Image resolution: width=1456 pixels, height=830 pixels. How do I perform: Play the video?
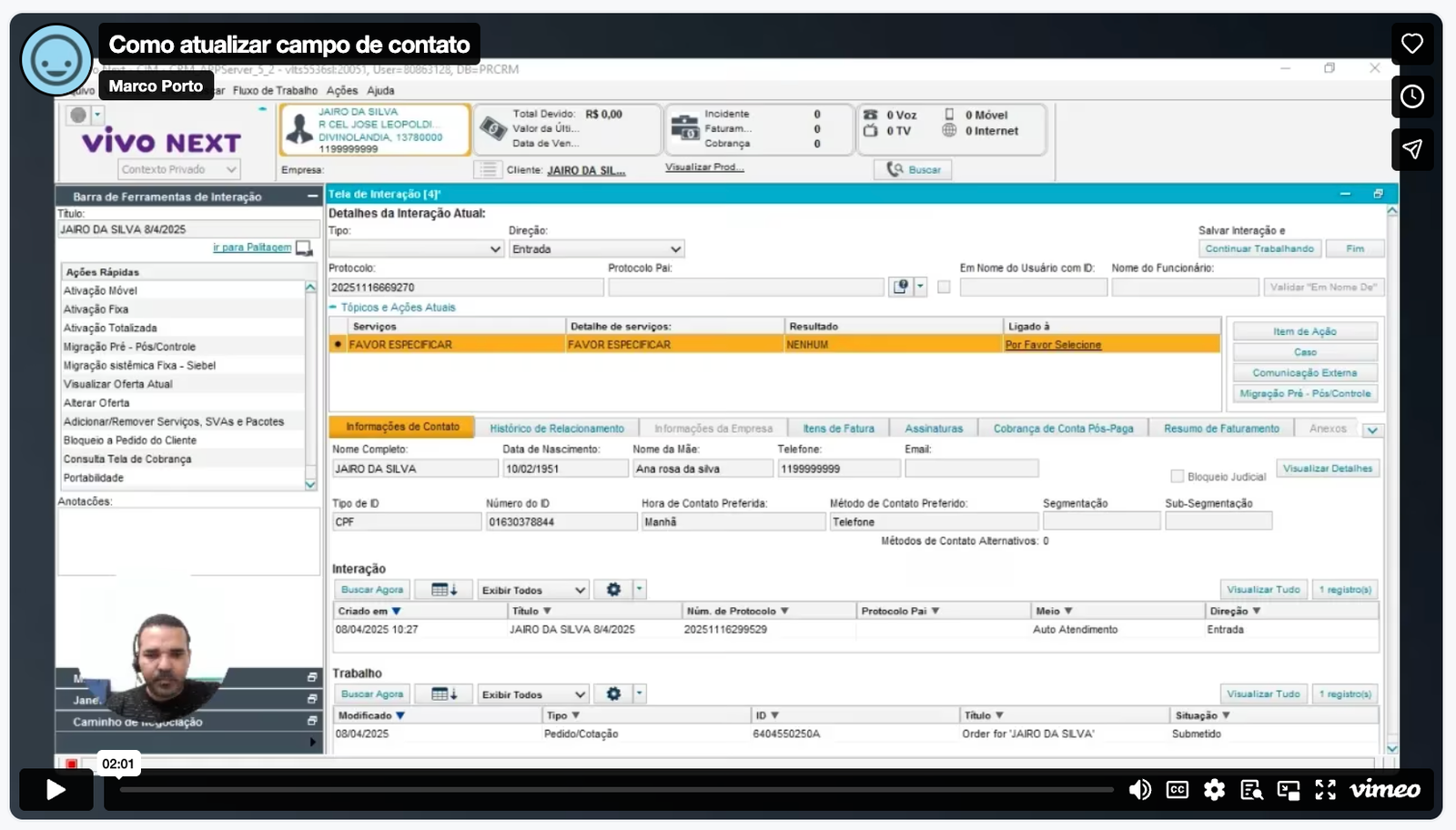[x=56, y=790]
